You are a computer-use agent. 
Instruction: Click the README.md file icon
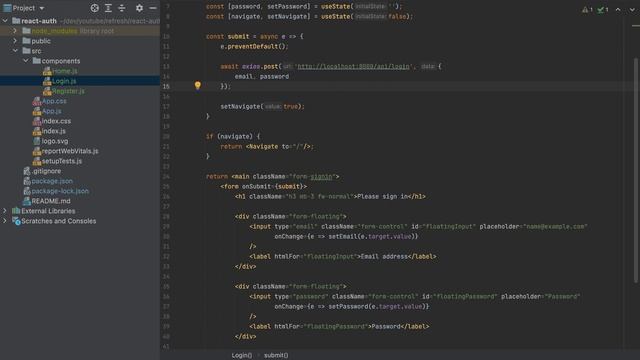point(27,201)
